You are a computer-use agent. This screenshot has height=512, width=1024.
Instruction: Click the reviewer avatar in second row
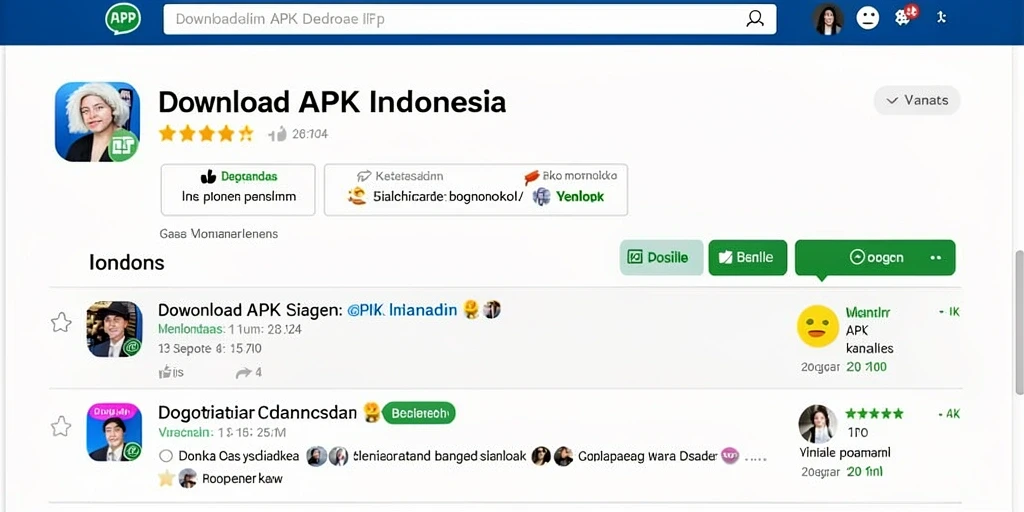(818, 424)
